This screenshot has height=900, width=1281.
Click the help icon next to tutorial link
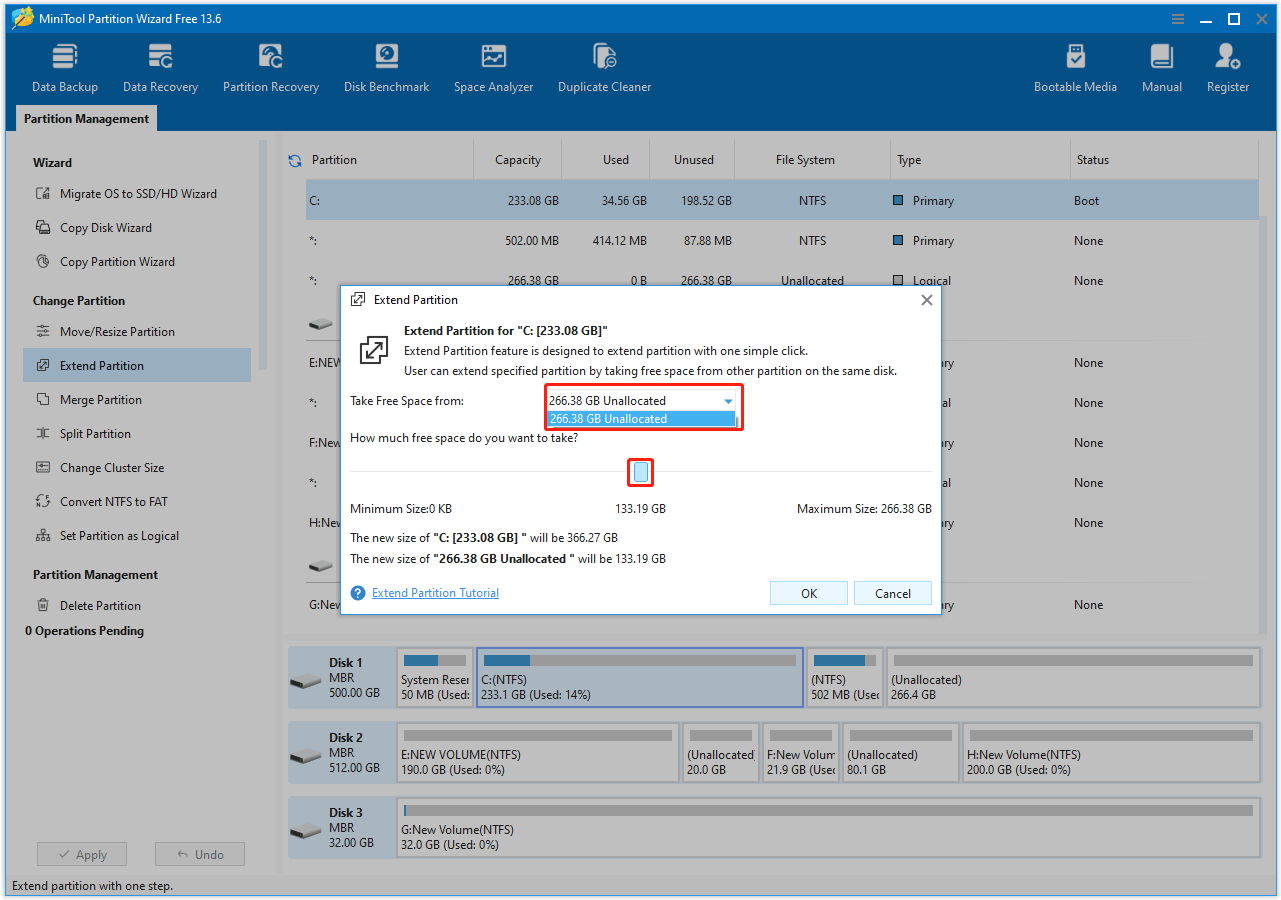[x=358, y=593]
